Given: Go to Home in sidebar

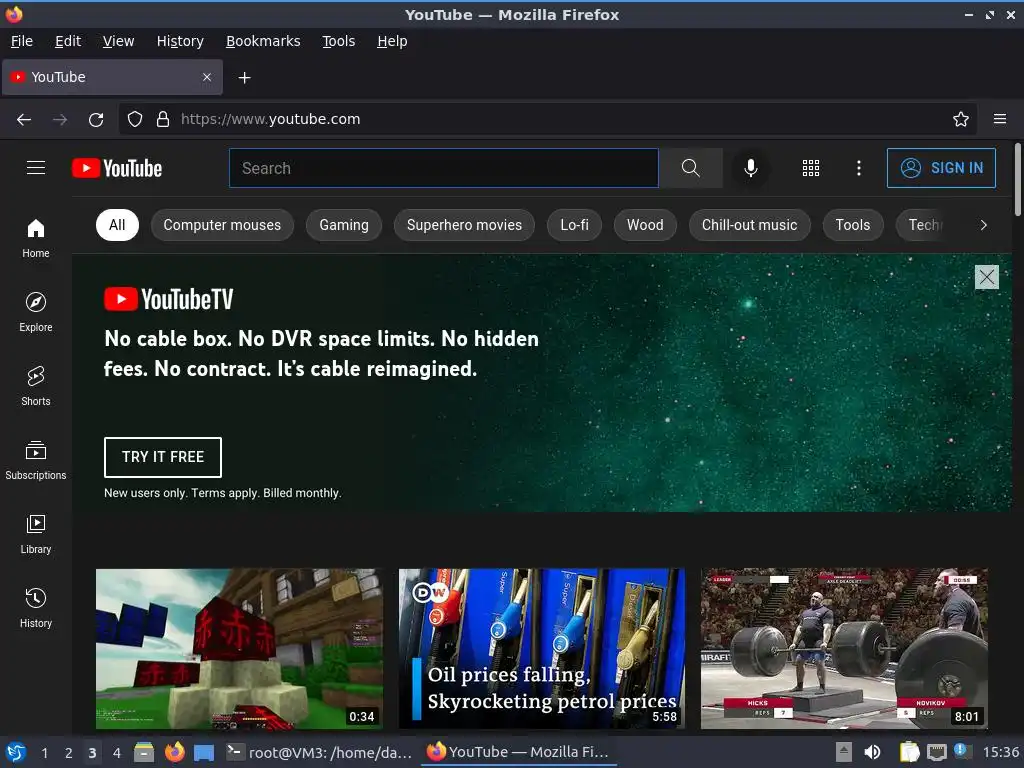Looking at the screenshot, I should click(x=36, y=239).
